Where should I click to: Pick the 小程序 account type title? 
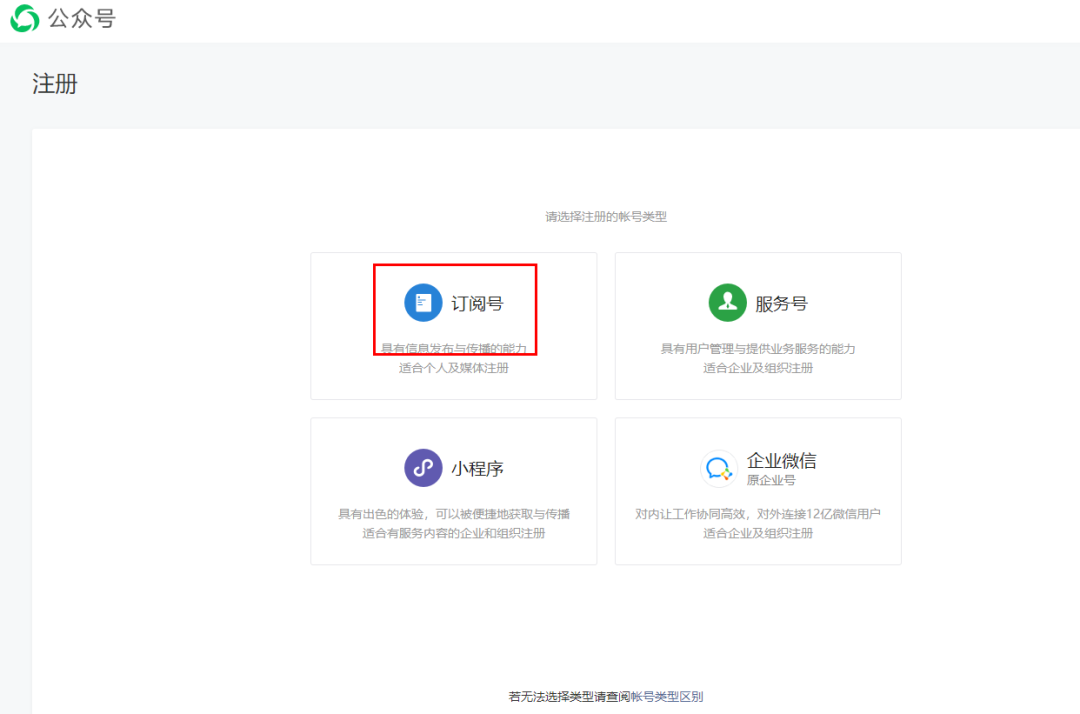(x=477, y=468)
